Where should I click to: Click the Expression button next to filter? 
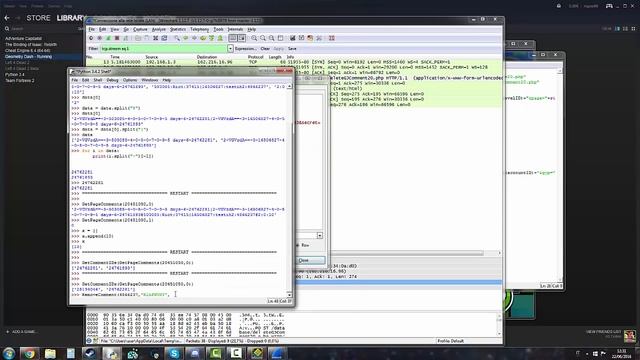(x=245, y=49)
